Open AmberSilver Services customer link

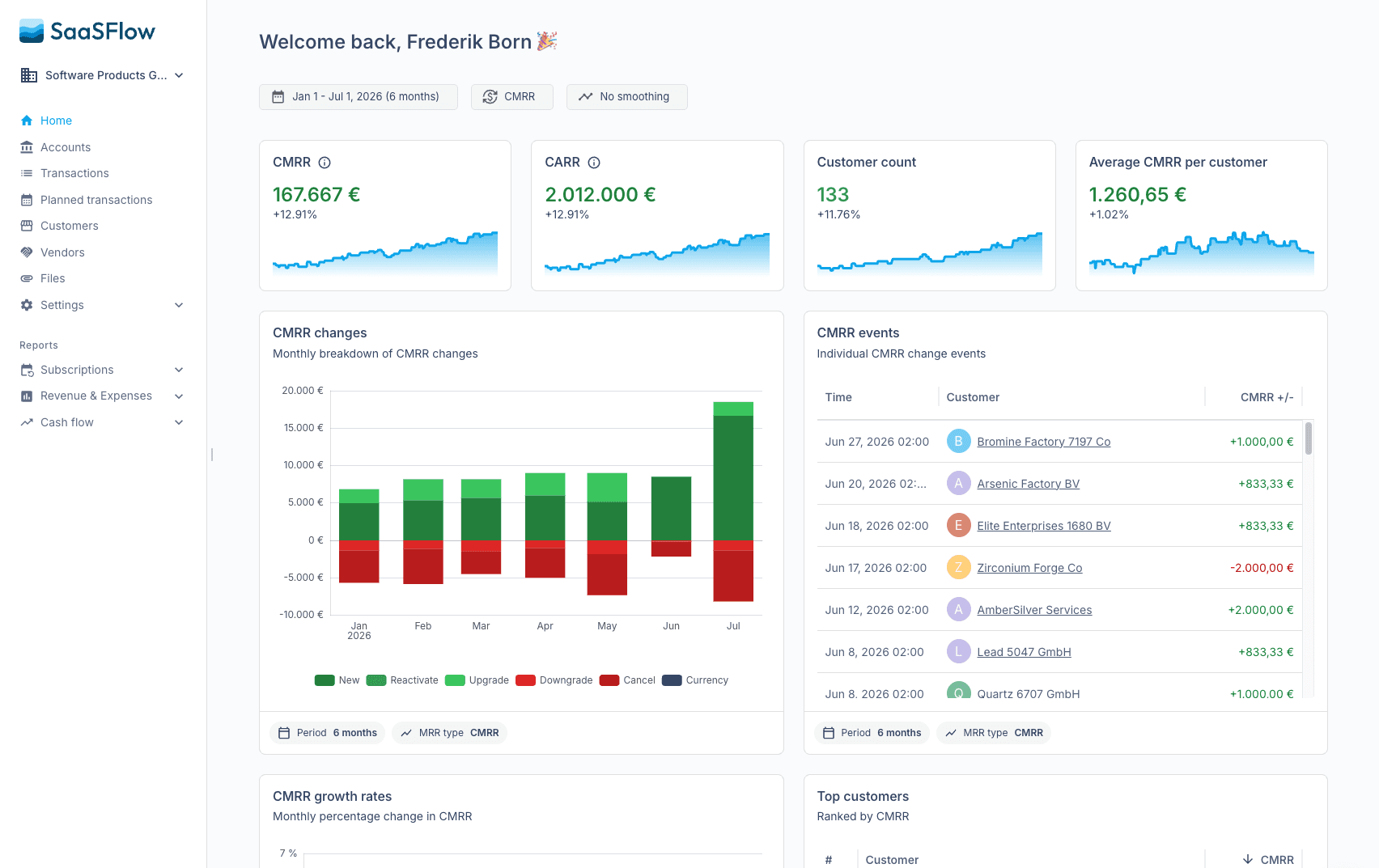pyautogui.click(x=1034, y=610)
